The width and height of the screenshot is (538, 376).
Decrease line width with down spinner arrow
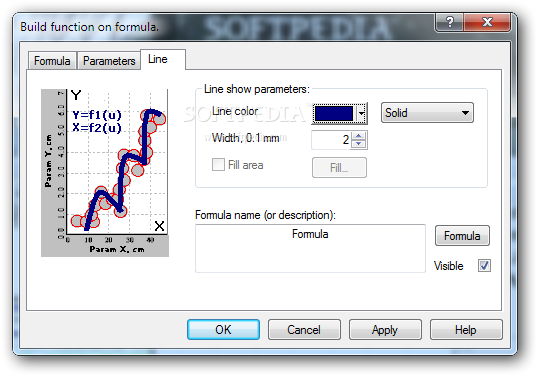click(x=359, y=144)
